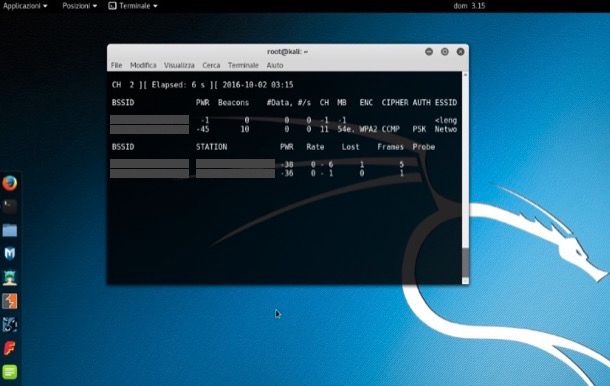The image size is (610, 386).
Task: Open the Aiuto menu
Action: [275, 65]
